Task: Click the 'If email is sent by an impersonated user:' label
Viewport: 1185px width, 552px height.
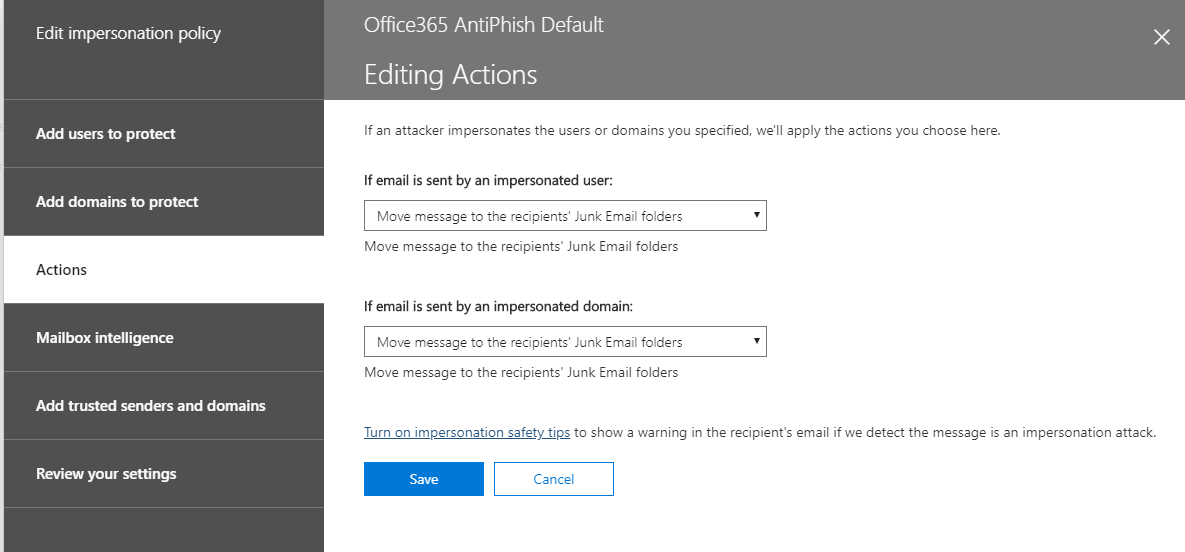Action: pyautogui.click(x=488, y=181)
